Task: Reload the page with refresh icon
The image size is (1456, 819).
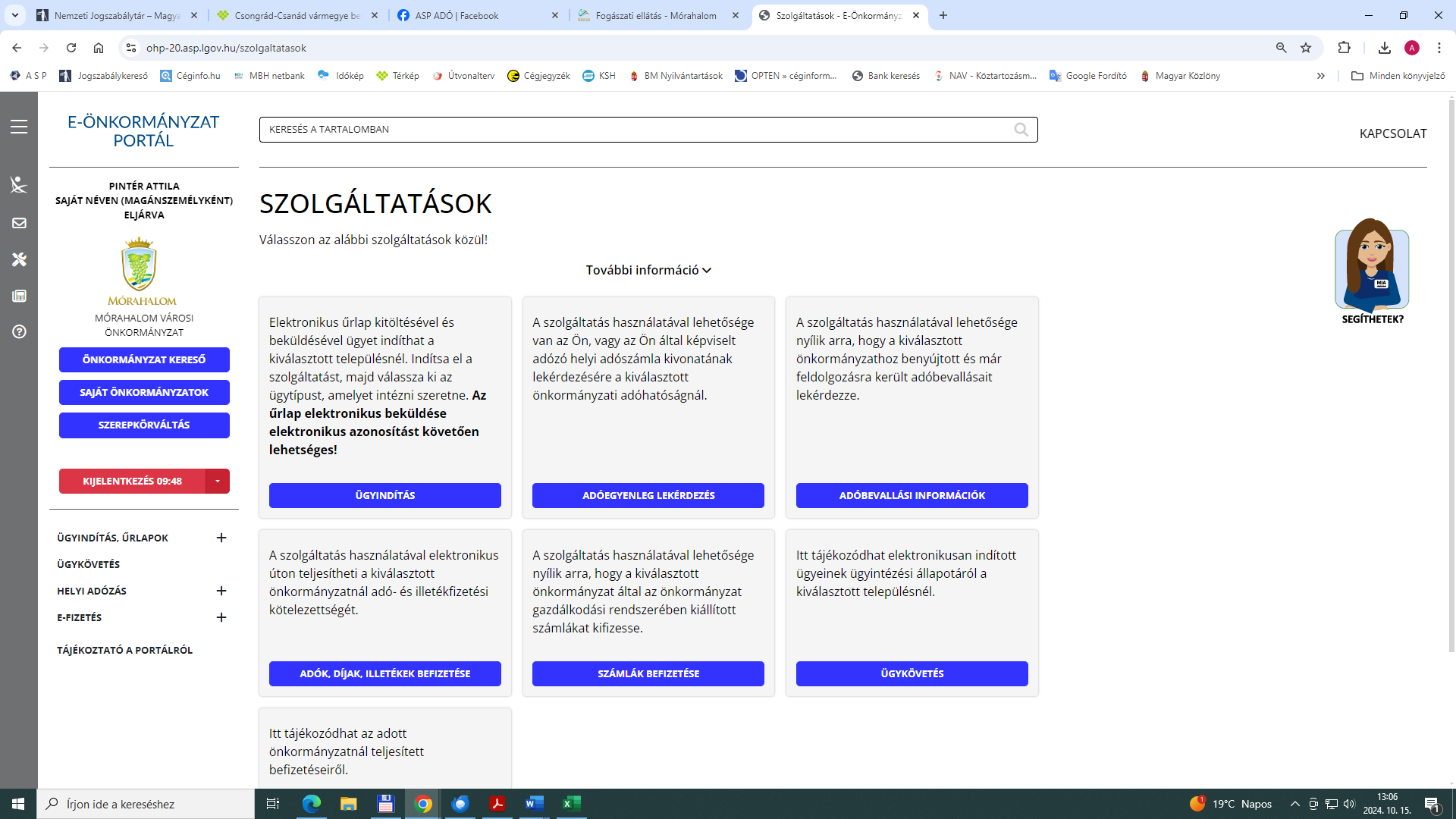Action: point(71,48)
